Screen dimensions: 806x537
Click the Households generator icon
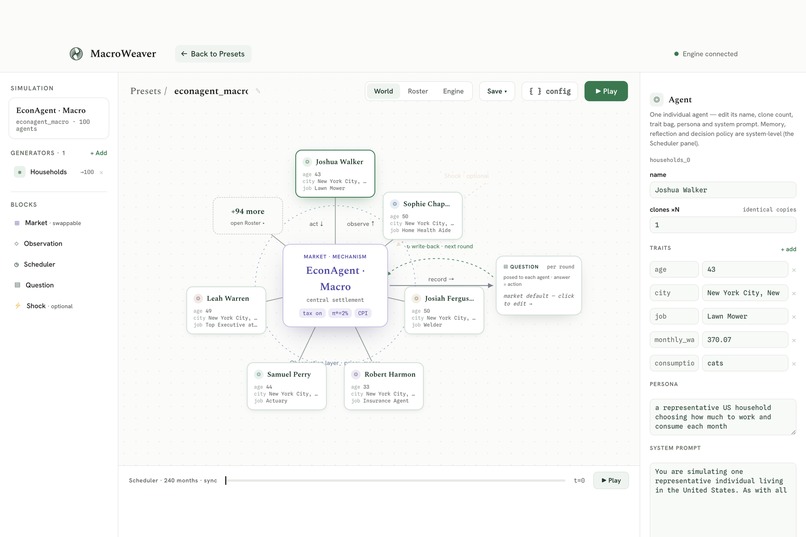pos(20,172)
